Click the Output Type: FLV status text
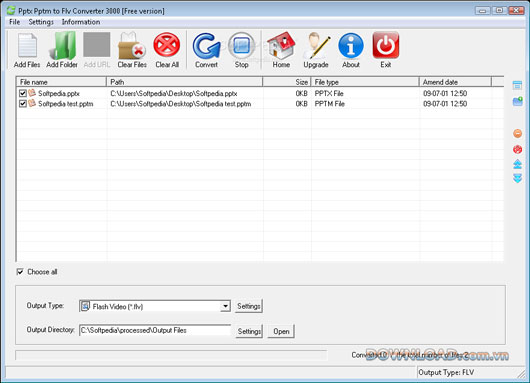The image size is (530, 383). click(x=446, y=372)
